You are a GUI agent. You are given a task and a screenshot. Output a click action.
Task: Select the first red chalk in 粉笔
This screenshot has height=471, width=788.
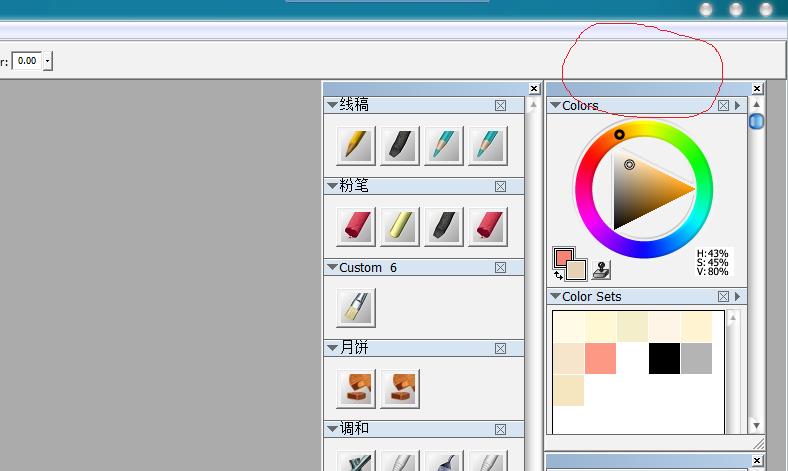pos(356,226)
